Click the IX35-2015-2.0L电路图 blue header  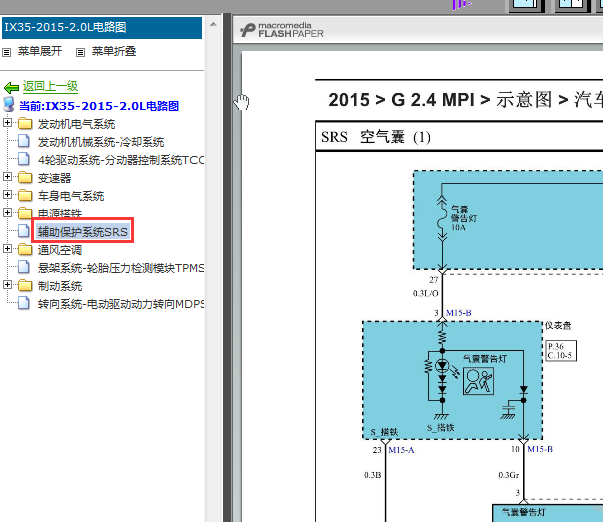pyautogui.click(x=102, y=27)
